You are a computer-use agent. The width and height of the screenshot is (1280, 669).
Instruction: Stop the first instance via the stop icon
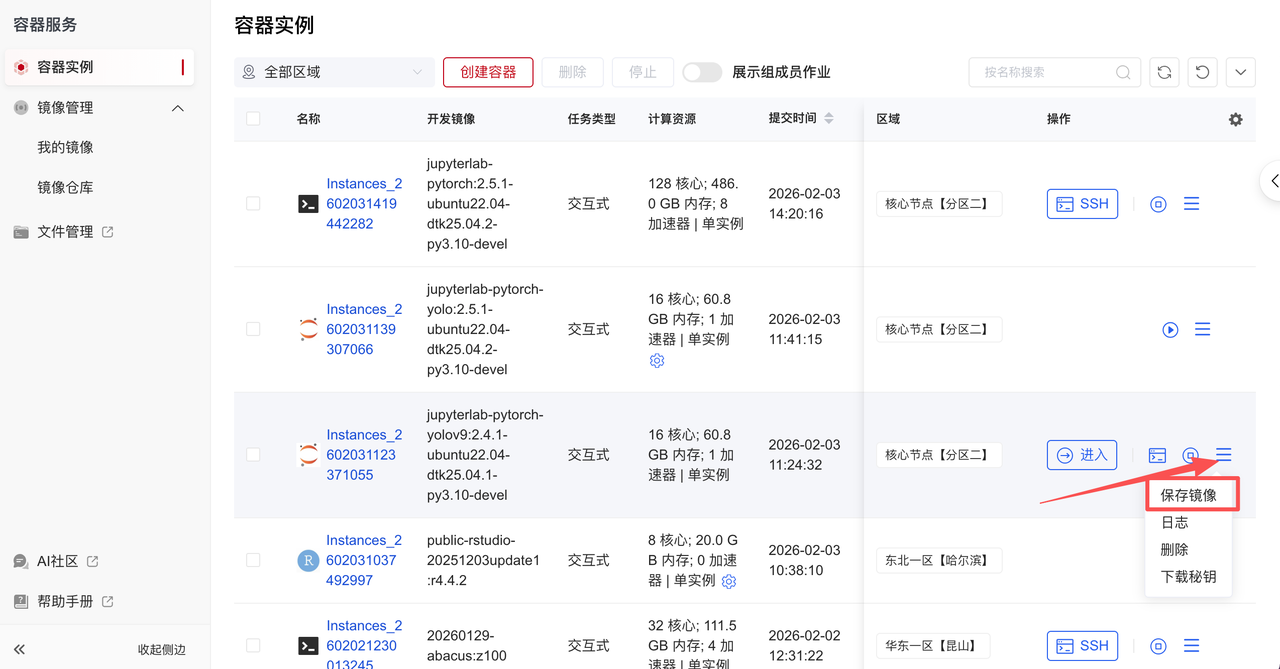1158,204
